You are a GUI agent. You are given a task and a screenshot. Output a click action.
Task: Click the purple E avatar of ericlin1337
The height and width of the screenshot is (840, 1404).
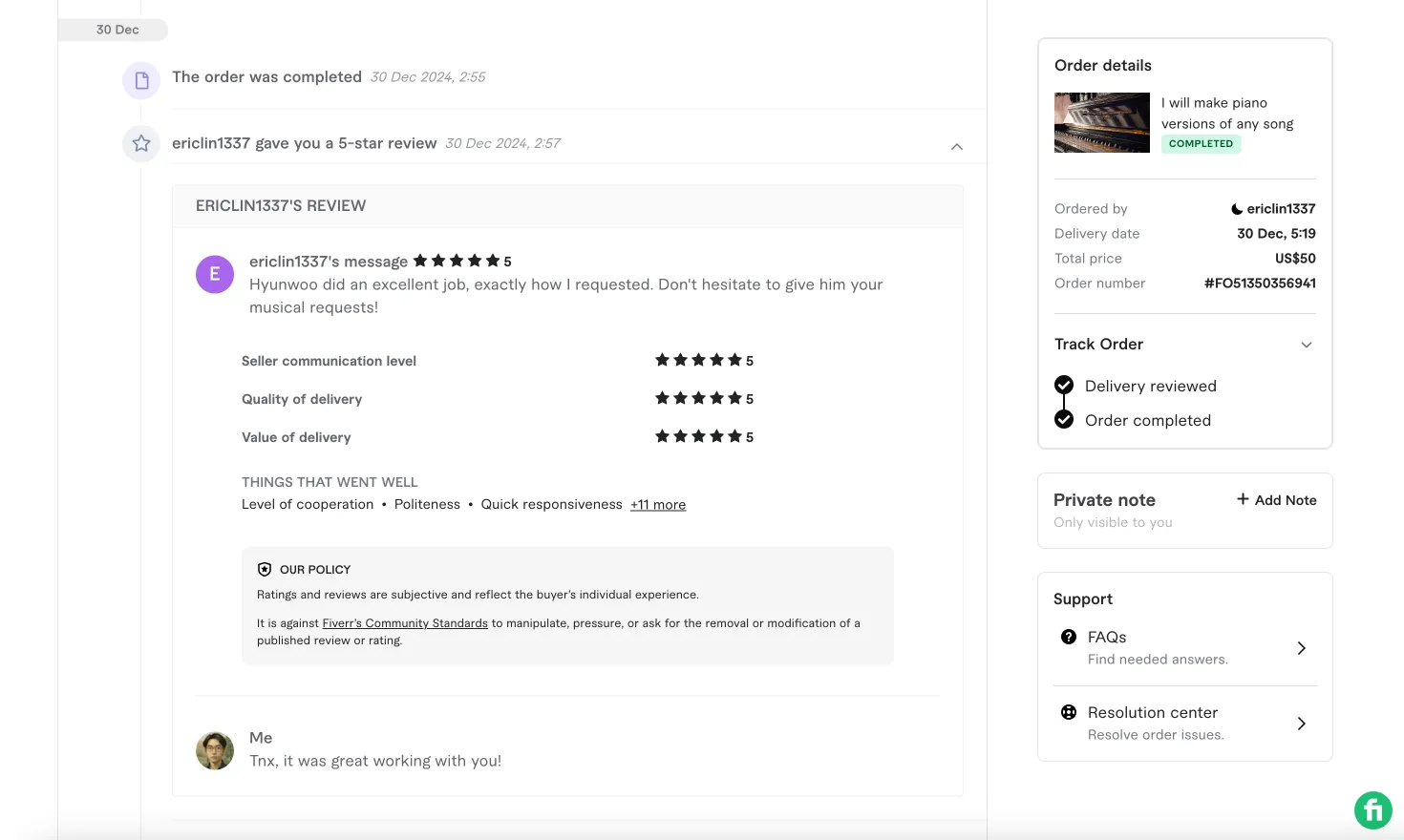point(215,274)
